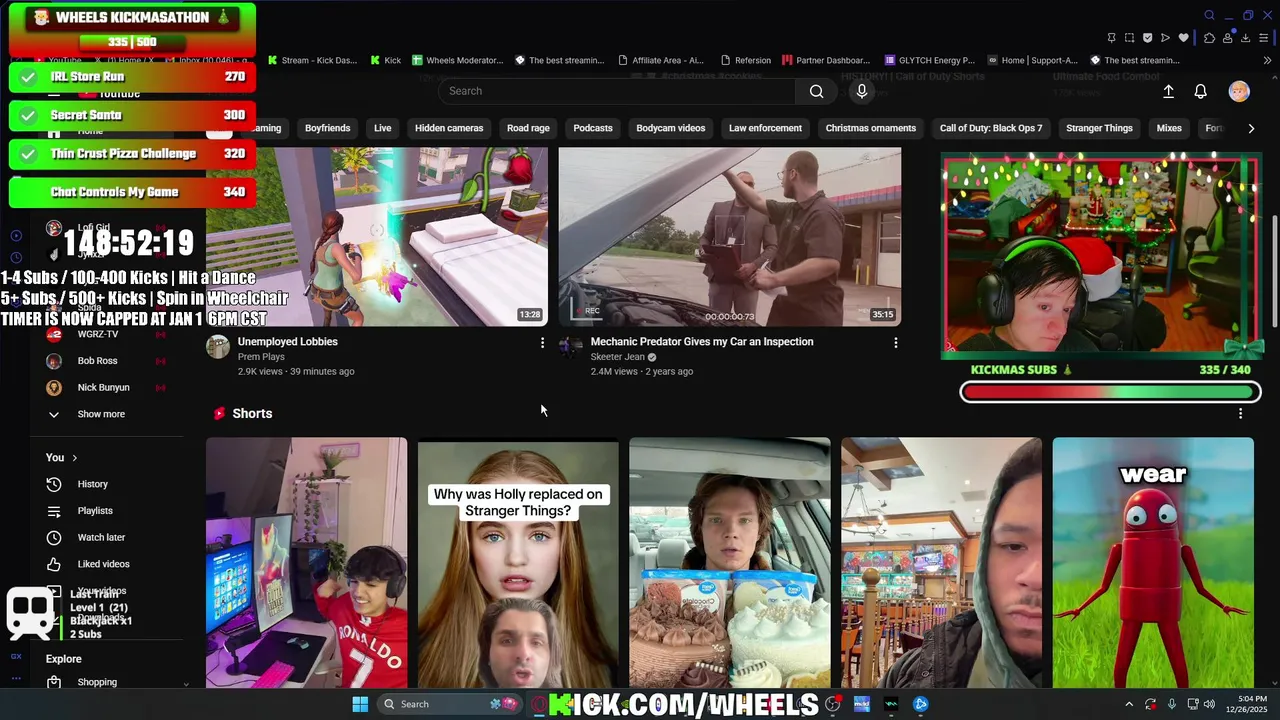Viewport: 1280px width, 720px height.
Task: Open the Home | Support bookmark
Action: 1031,60
